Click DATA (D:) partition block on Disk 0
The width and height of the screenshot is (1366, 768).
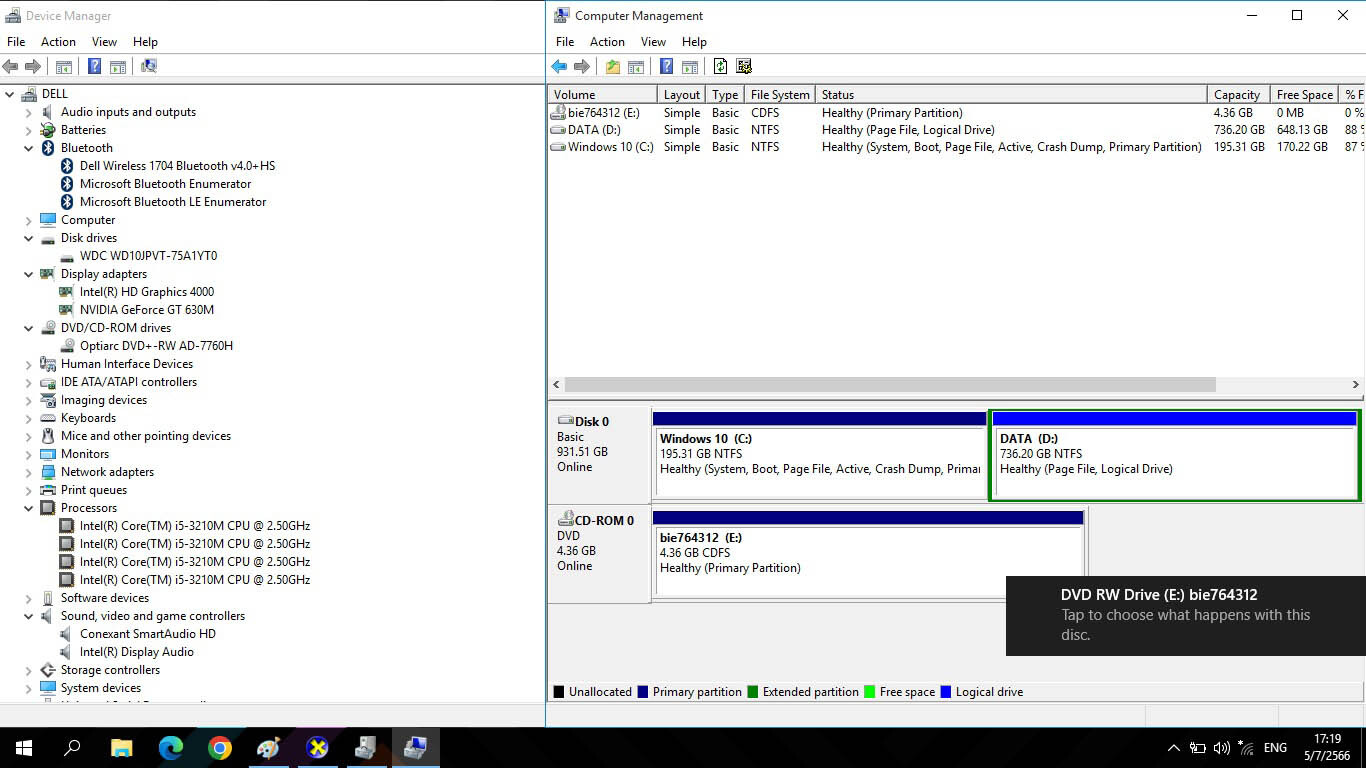click(1174, 454)
